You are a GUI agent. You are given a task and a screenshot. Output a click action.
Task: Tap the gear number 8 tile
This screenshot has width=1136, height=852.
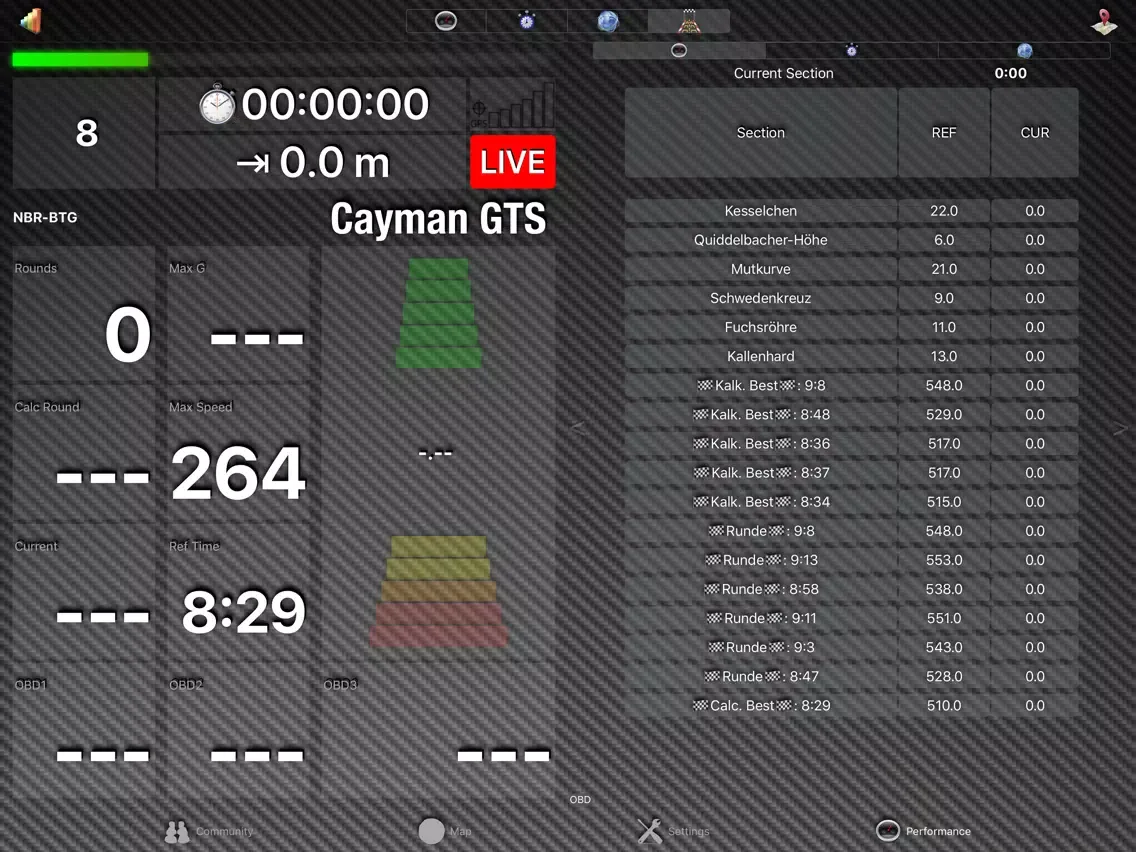[x=84, y=133]
